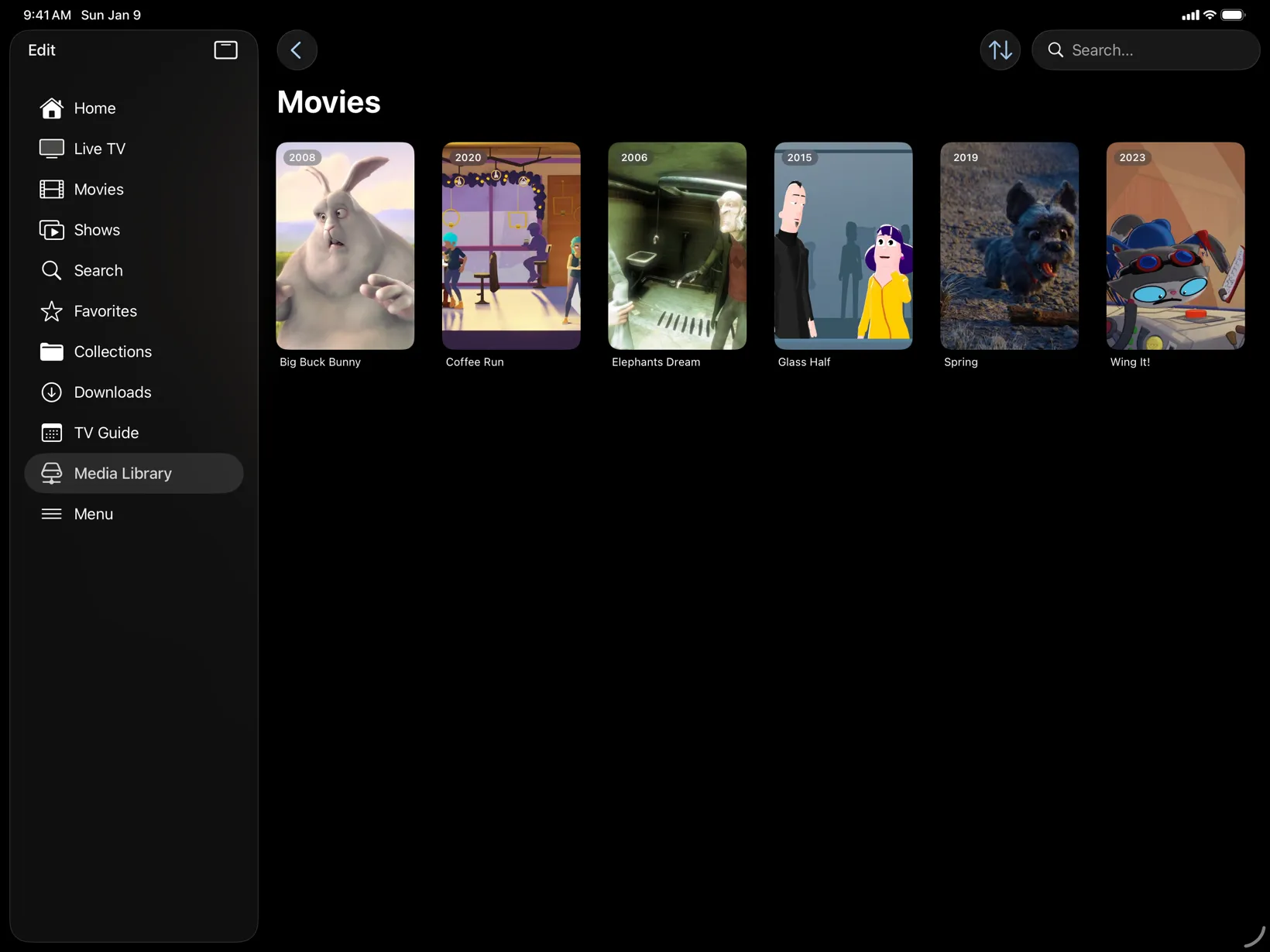Click the Wing It! title text

coord(1130,362)
